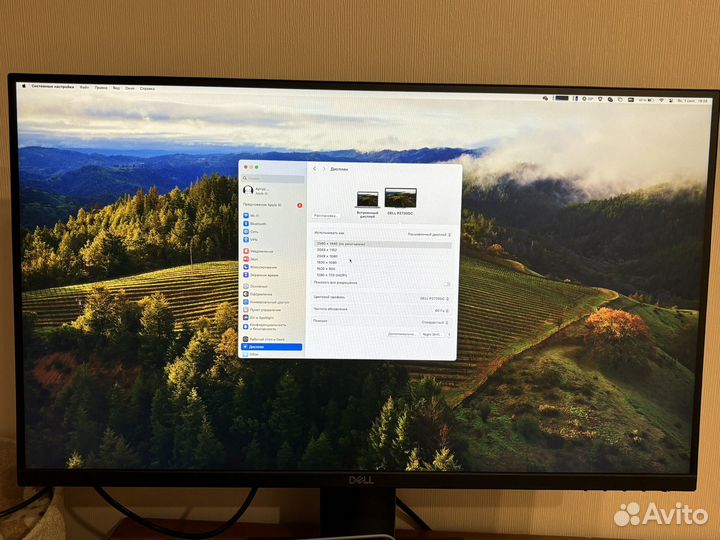Image resolution: width=720 pixels, height=540 pixels.
Task: Select Дисплеи (Displays) sidebar item
Action: click(272, 347)
